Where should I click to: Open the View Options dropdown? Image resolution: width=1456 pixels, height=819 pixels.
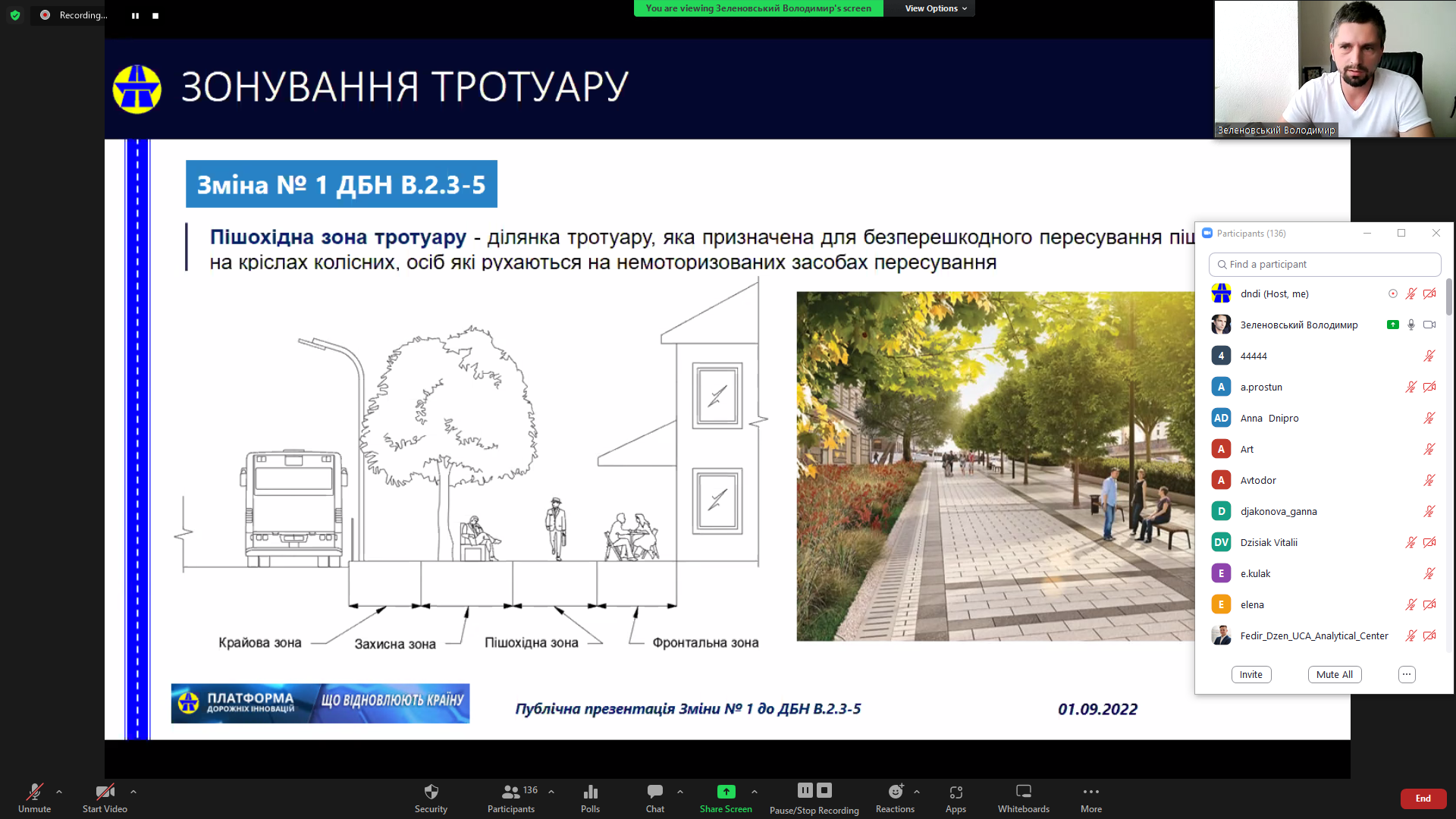[x=935, y=8]
